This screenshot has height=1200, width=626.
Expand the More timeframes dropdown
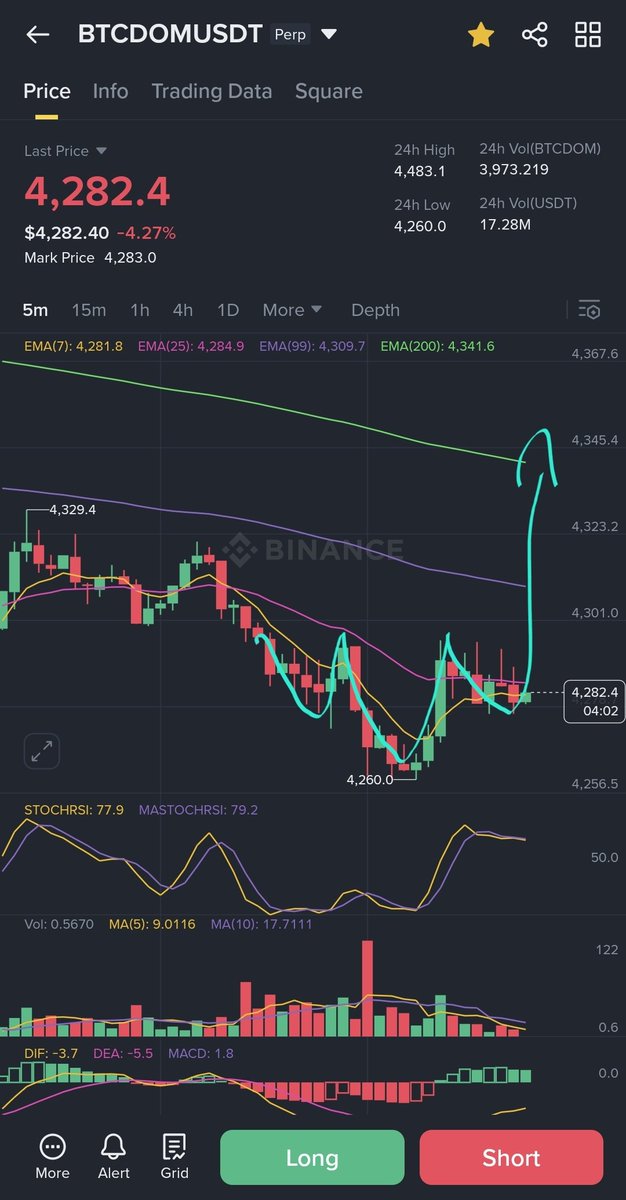click(292, 310)
